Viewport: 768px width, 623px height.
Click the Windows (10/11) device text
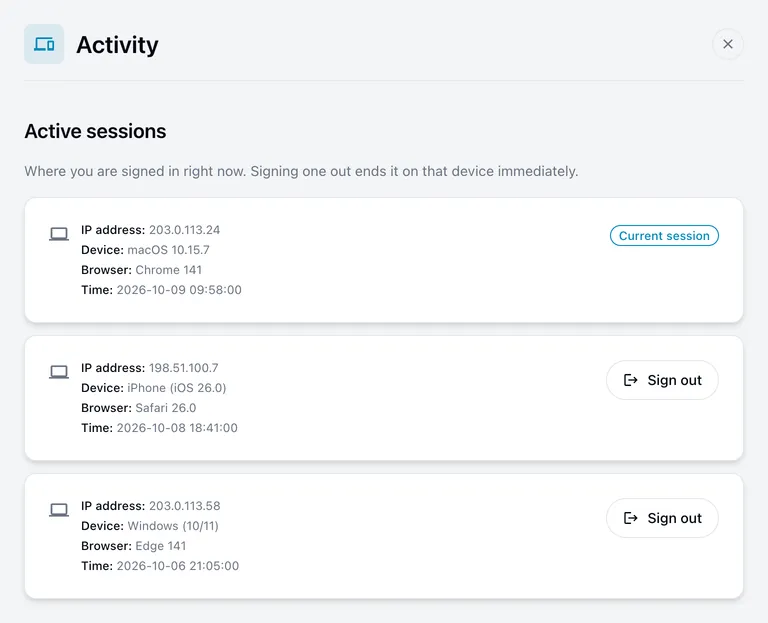point(173,526)
